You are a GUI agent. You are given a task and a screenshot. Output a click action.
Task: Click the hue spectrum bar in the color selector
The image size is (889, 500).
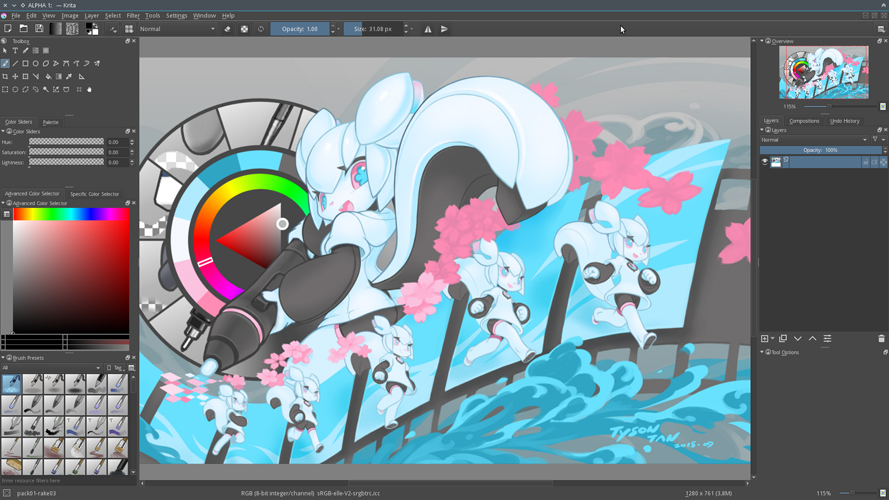[x=71, y=214]
